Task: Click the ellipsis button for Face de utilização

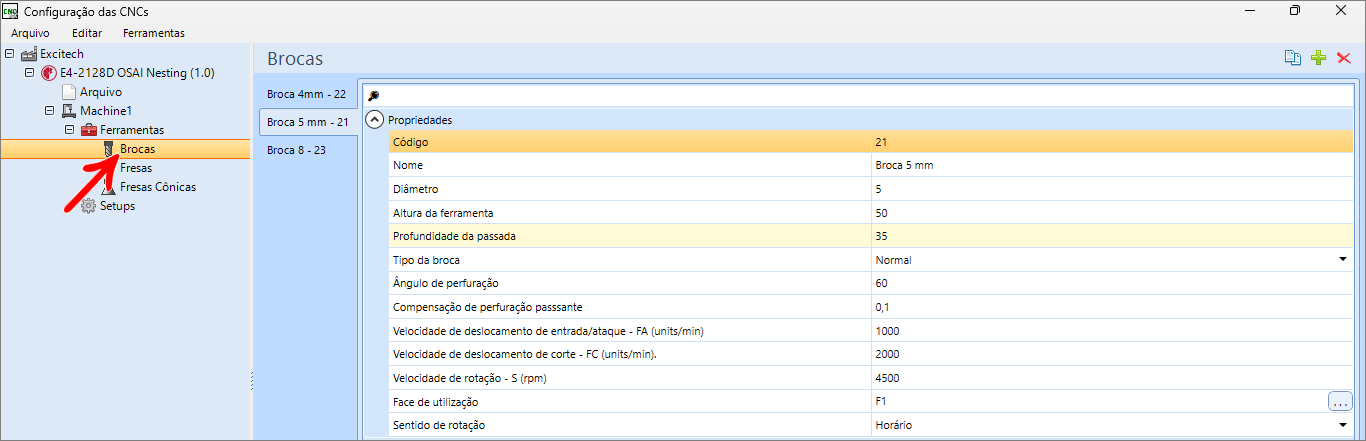Action: pos(1340,402)
